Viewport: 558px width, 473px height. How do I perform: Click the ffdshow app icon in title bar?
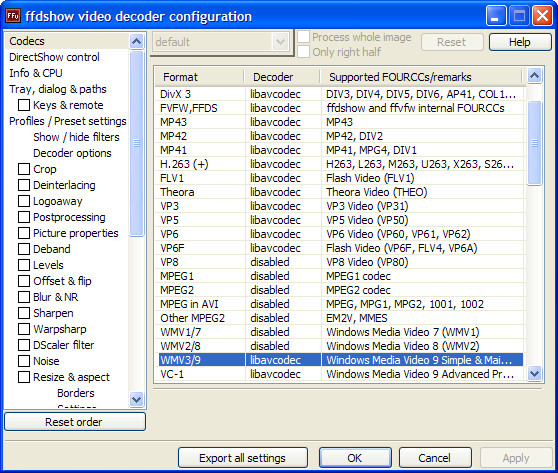coord(13,16)
